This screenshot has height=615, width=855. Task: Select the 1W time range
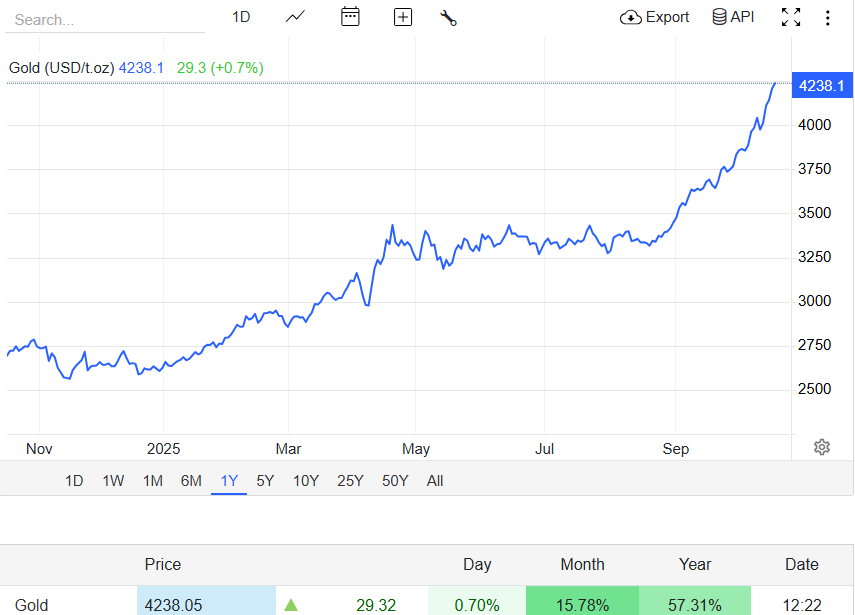pos(113,481)
